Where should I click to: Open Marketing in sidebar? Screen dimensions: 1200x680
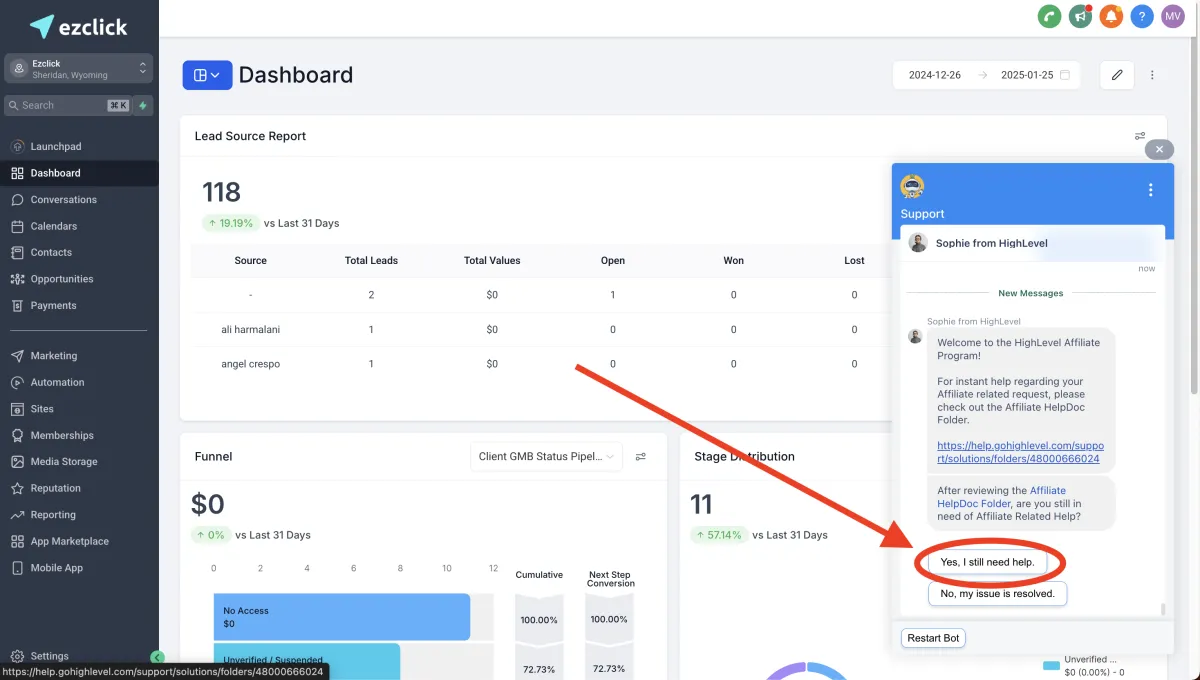tap(79, 355)
